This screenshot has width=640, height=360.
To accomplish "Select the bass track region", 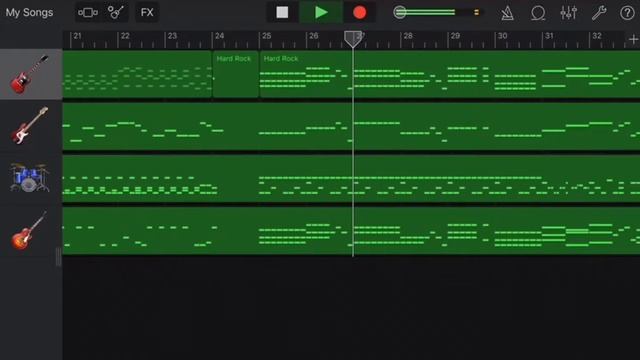I will click(351, 126).
